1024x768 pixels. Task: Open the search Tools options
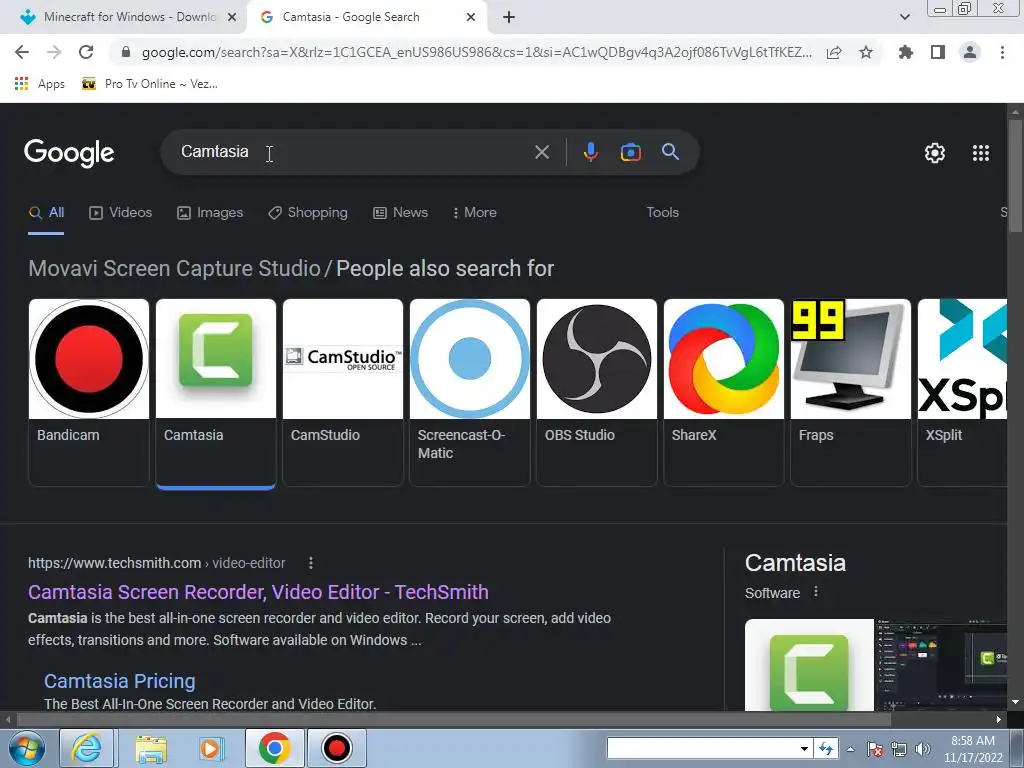[662, 212]
